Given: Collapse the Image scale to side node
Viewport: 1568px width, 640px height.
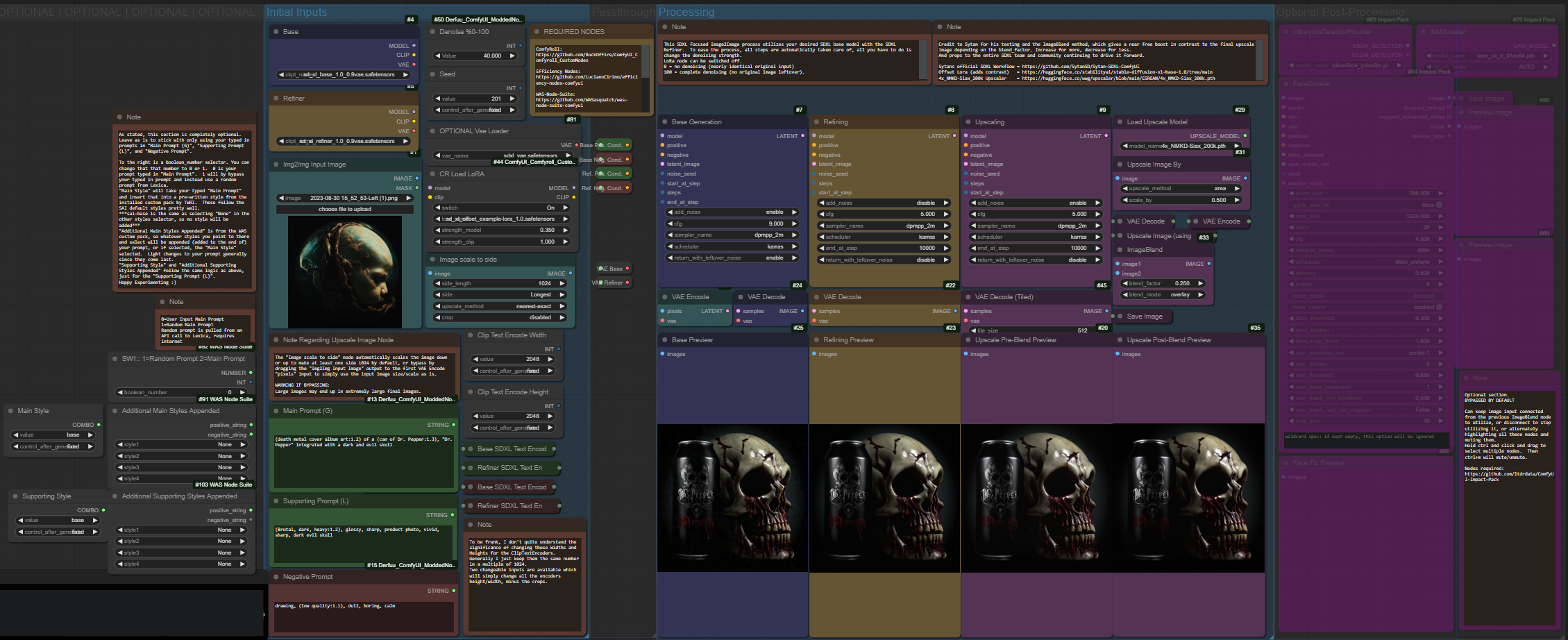Looking at the screenshot, I should click(x=432, y=260).
